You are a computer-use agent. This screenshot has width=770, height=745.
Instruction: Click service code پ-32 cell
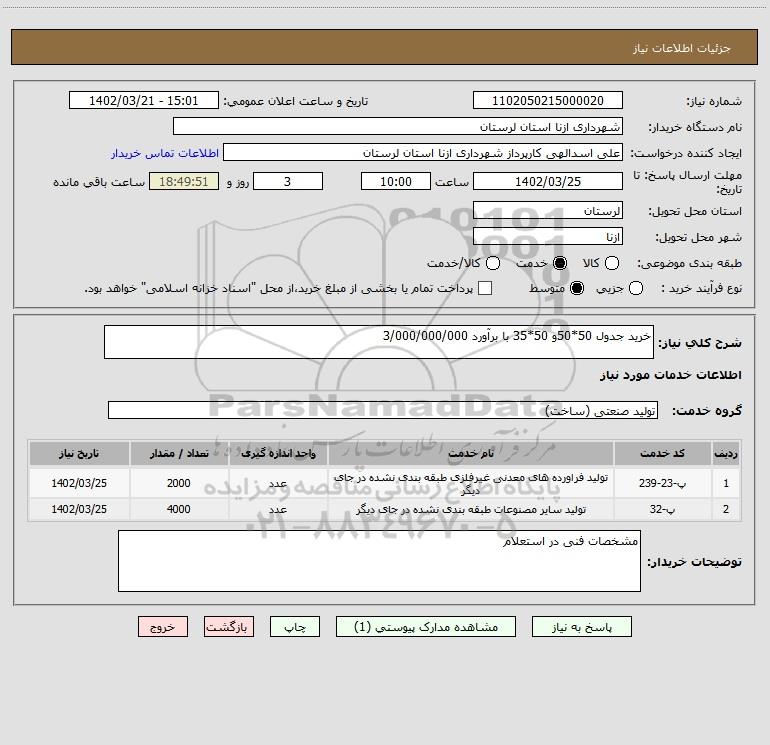pyautogui.click(x=662, y=509)
